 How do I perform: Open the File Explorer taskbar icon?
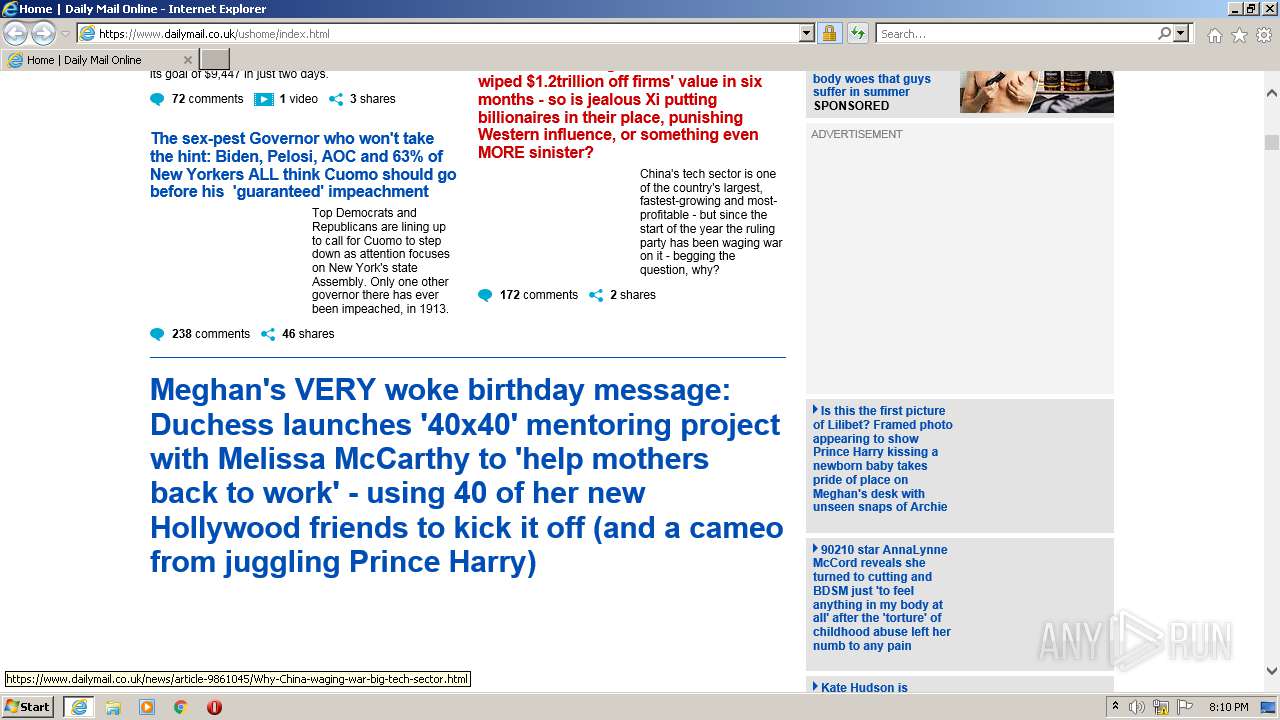113,707
